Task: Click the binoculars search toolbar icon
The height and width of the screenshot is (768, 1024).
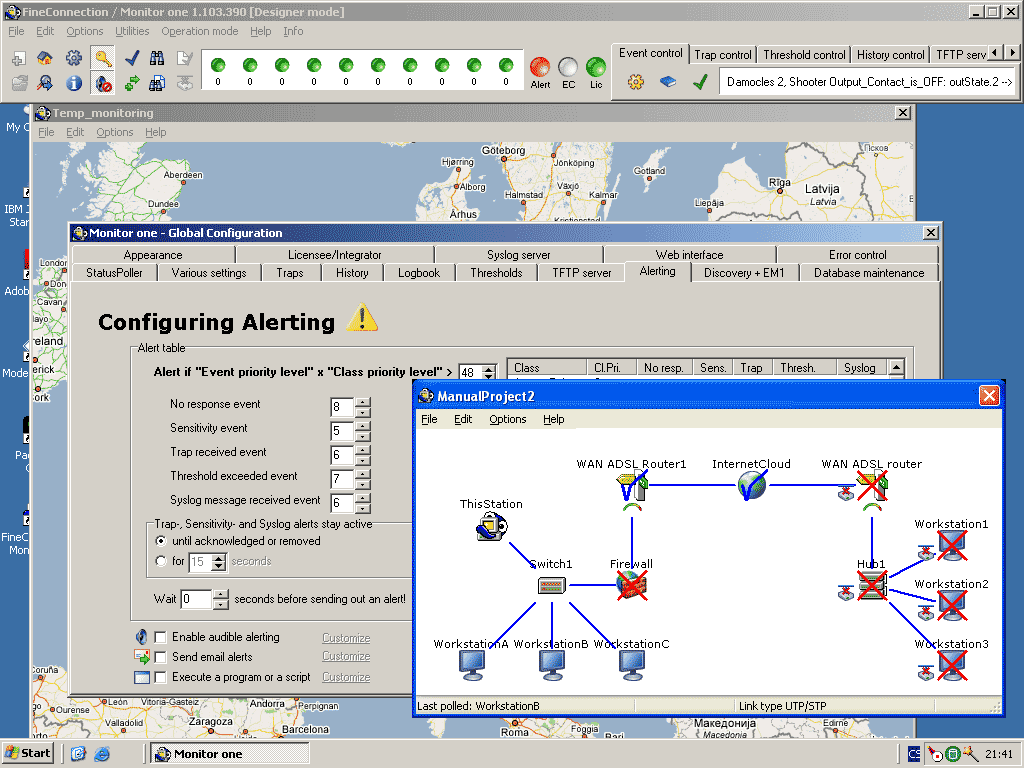Action: (x=158, y=58)
